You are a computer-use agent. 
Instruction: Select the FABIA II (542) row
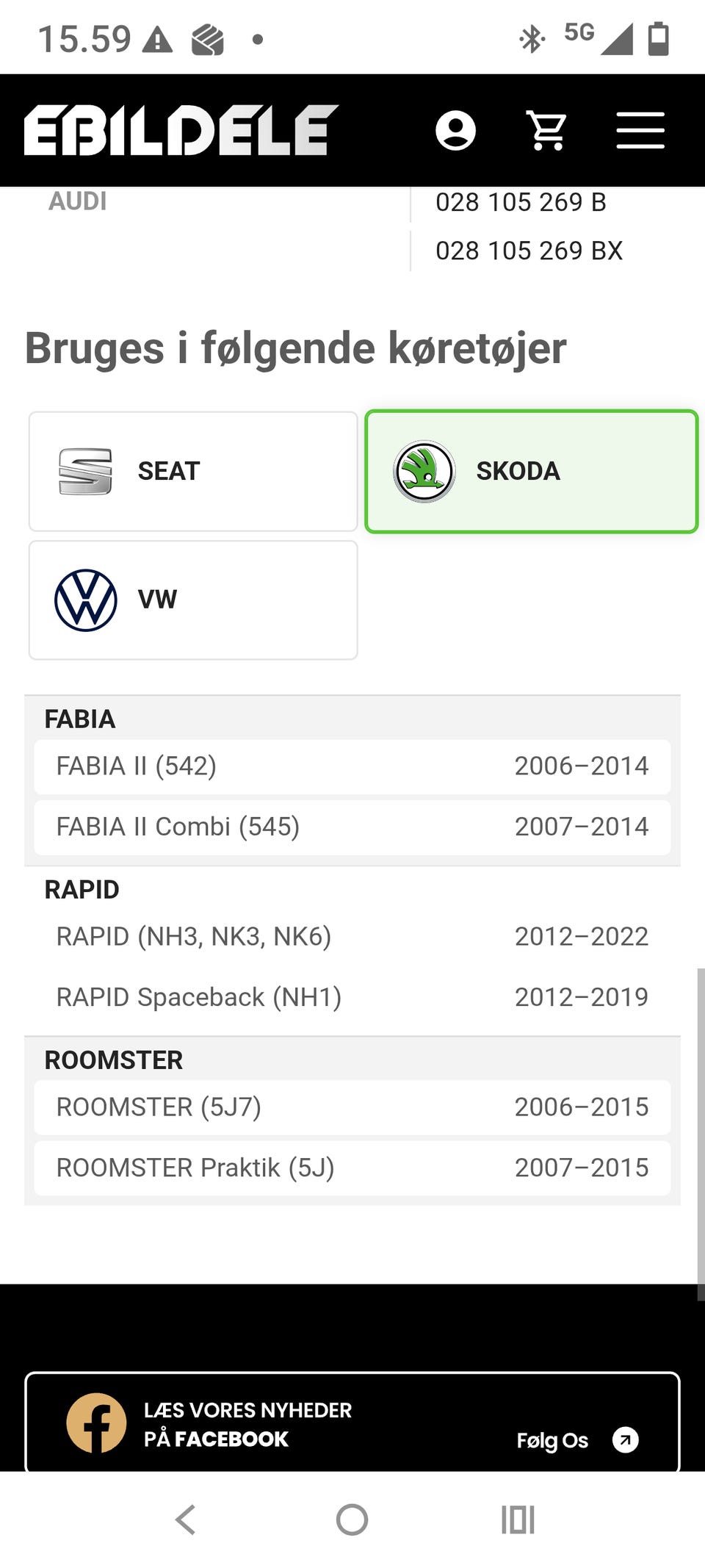coord(352,766)
